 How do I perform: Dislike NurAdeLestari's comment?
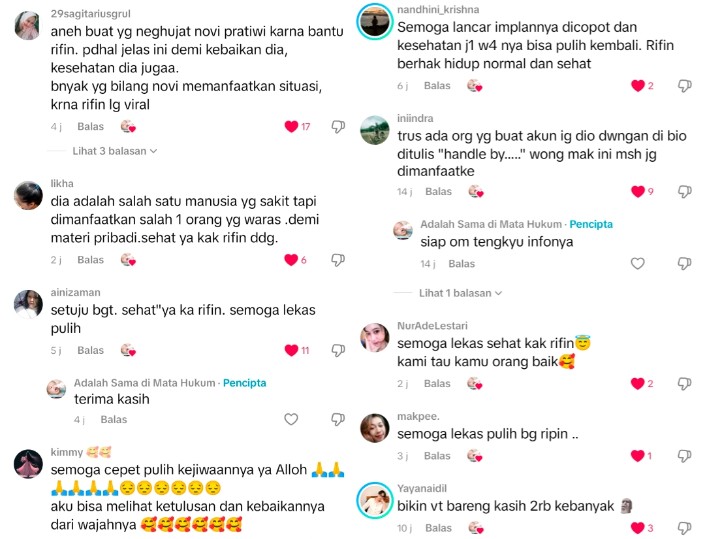(x=684, y=383)
